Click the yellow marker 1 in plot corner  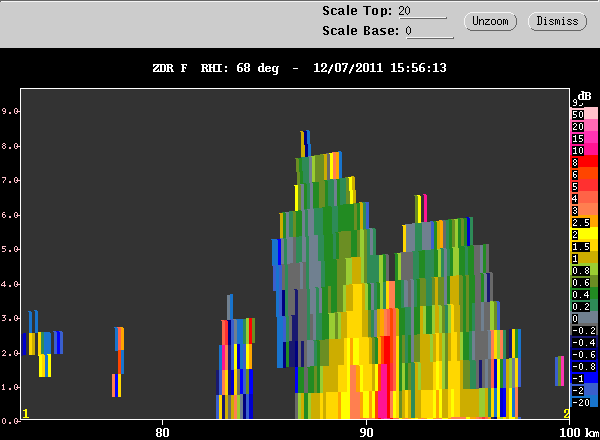(26, 414)
